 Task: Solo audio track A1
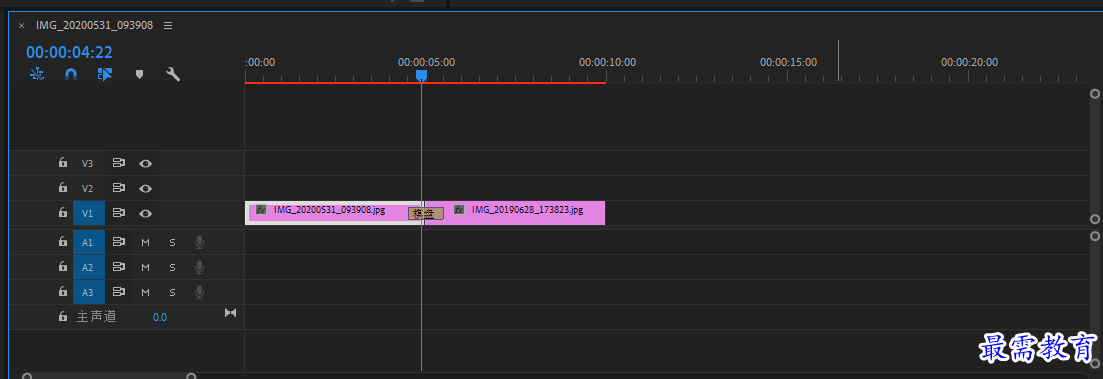pyautogui.click(x=172, y=243)
